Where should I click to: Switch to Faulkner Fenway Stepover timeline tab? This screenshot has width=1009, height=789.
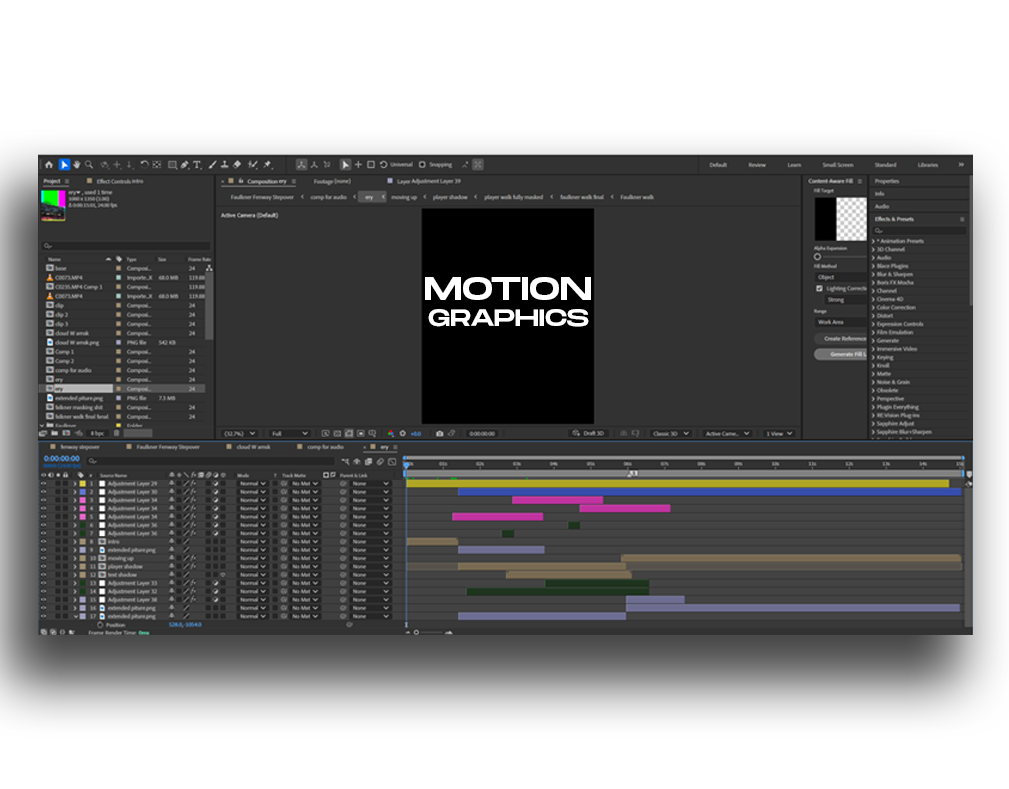[168, 447]
